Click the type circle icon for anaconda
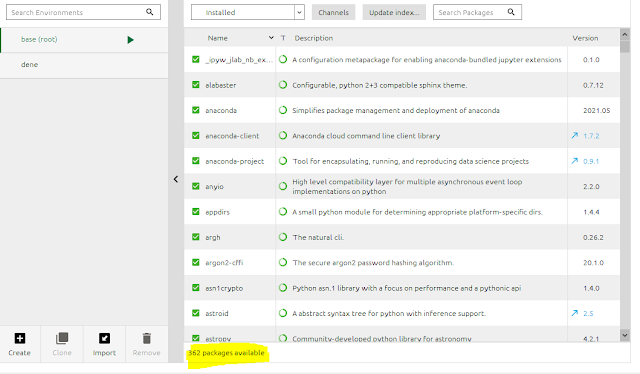The width and height of the screenshot is (640, 374). [x=283, y=110]
